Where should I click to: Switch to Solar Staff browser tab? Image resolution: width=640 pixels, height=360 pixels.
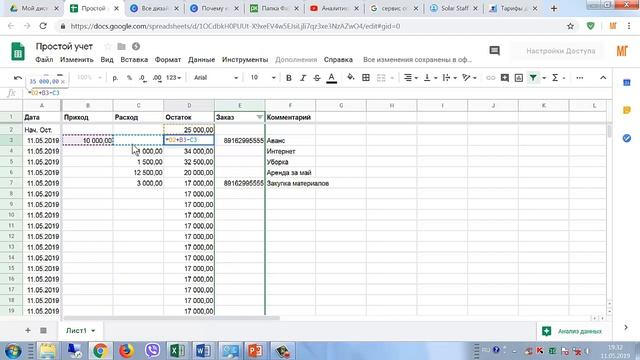tap(454, 8)
